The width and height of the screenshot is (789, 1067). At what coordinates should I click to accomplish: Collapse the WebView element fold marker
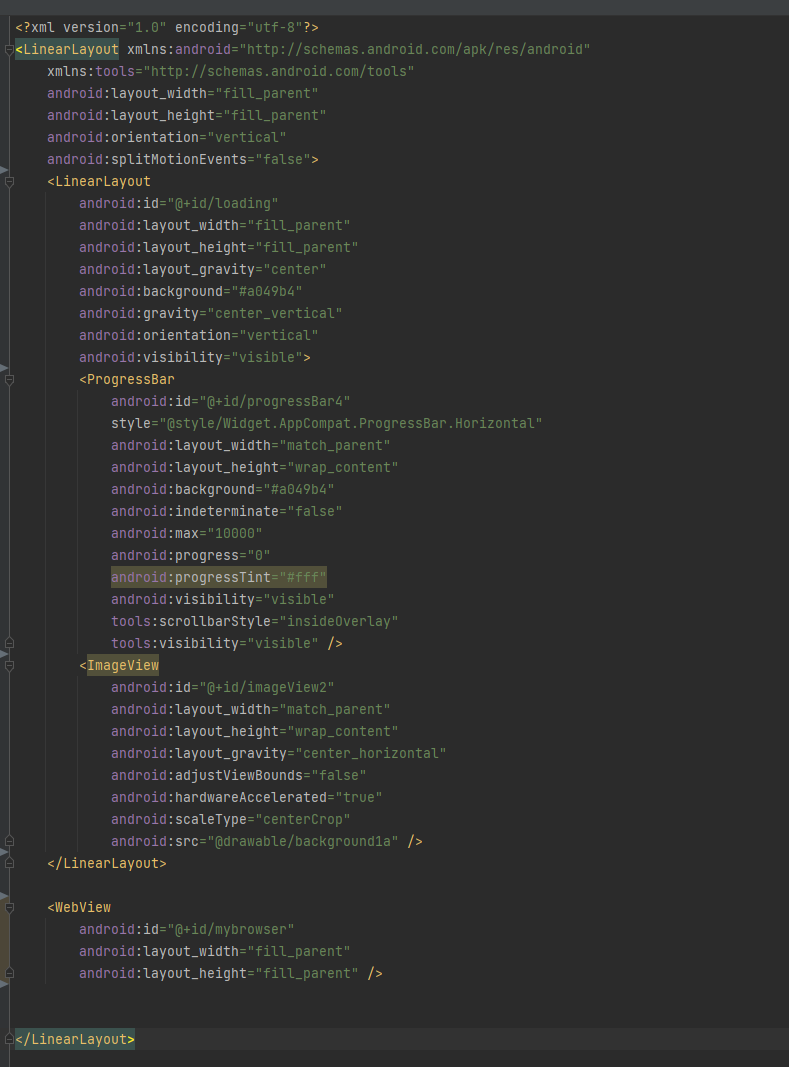9,907
